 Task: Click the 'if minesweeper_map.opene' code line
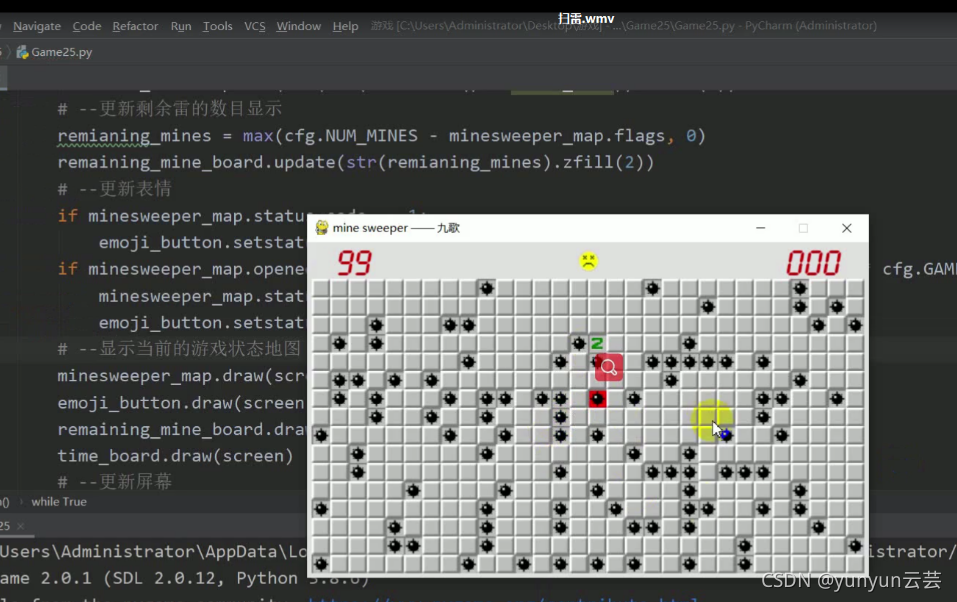pyautogui.click(x=181, y=269)
